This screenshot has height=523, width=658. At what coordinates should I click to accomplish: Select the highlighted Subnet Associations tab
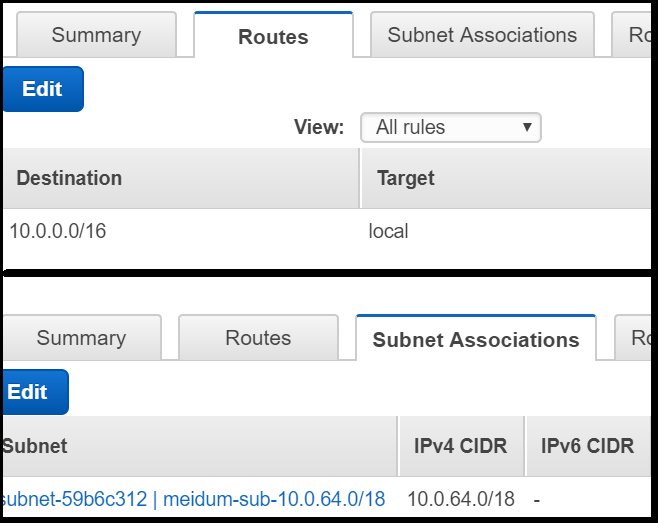[475, 339]
